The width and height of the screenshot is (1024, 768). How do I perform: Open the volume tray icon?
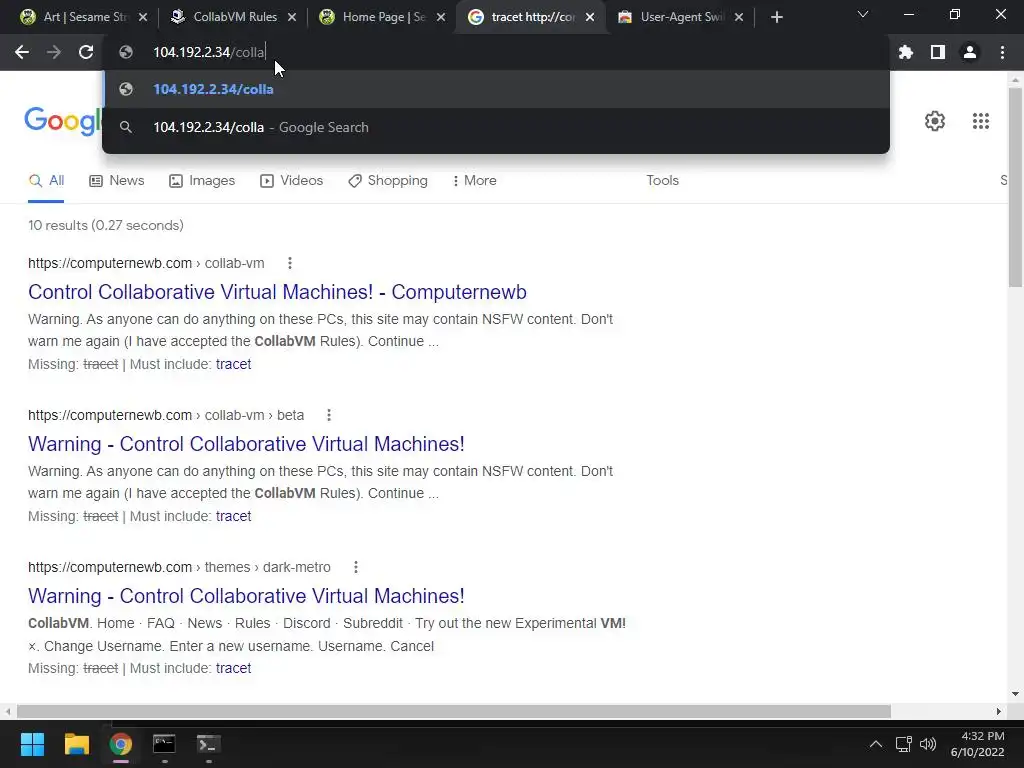[927, 744]
